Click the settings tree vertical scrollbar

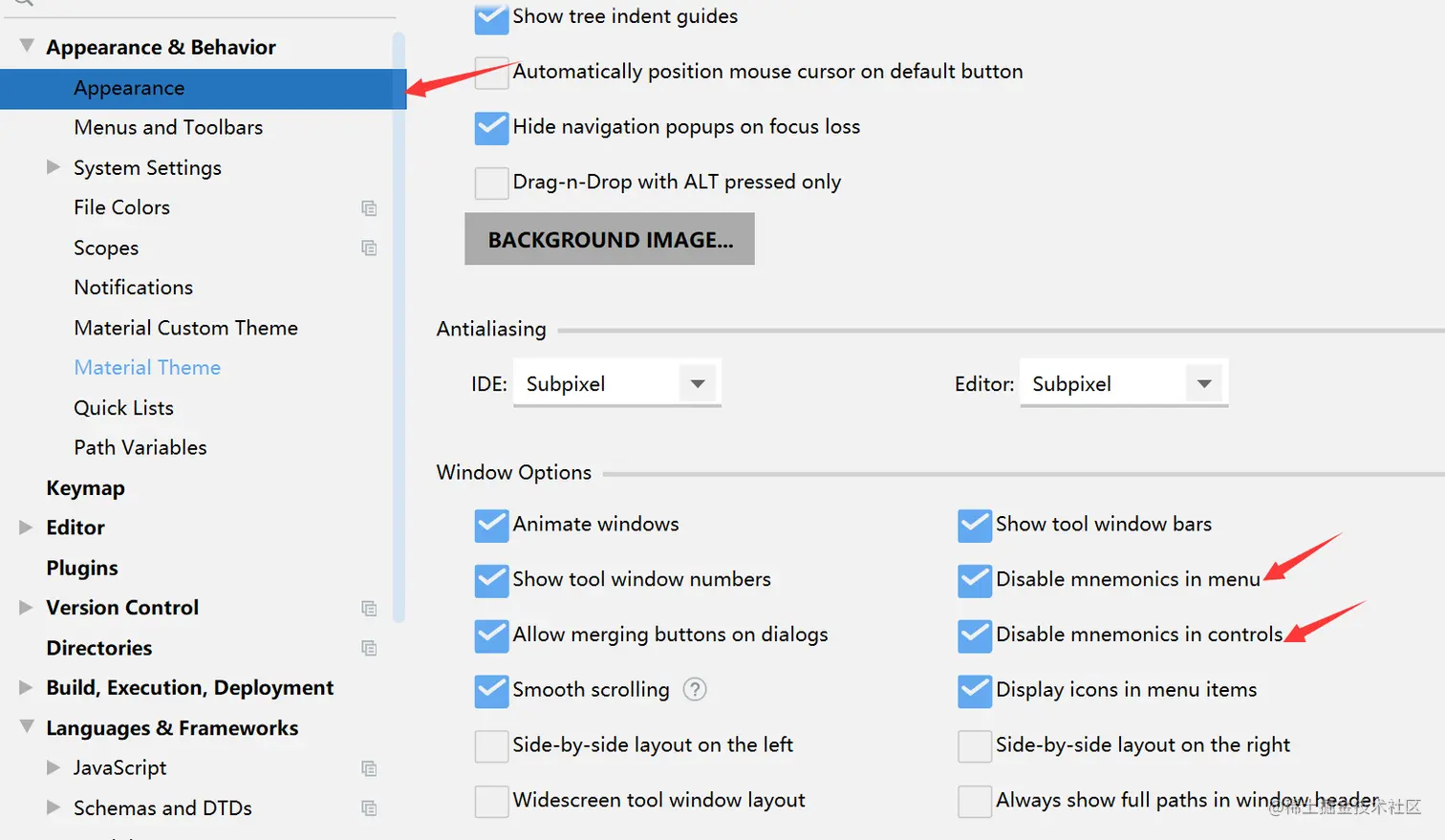(x=399, y=325)
